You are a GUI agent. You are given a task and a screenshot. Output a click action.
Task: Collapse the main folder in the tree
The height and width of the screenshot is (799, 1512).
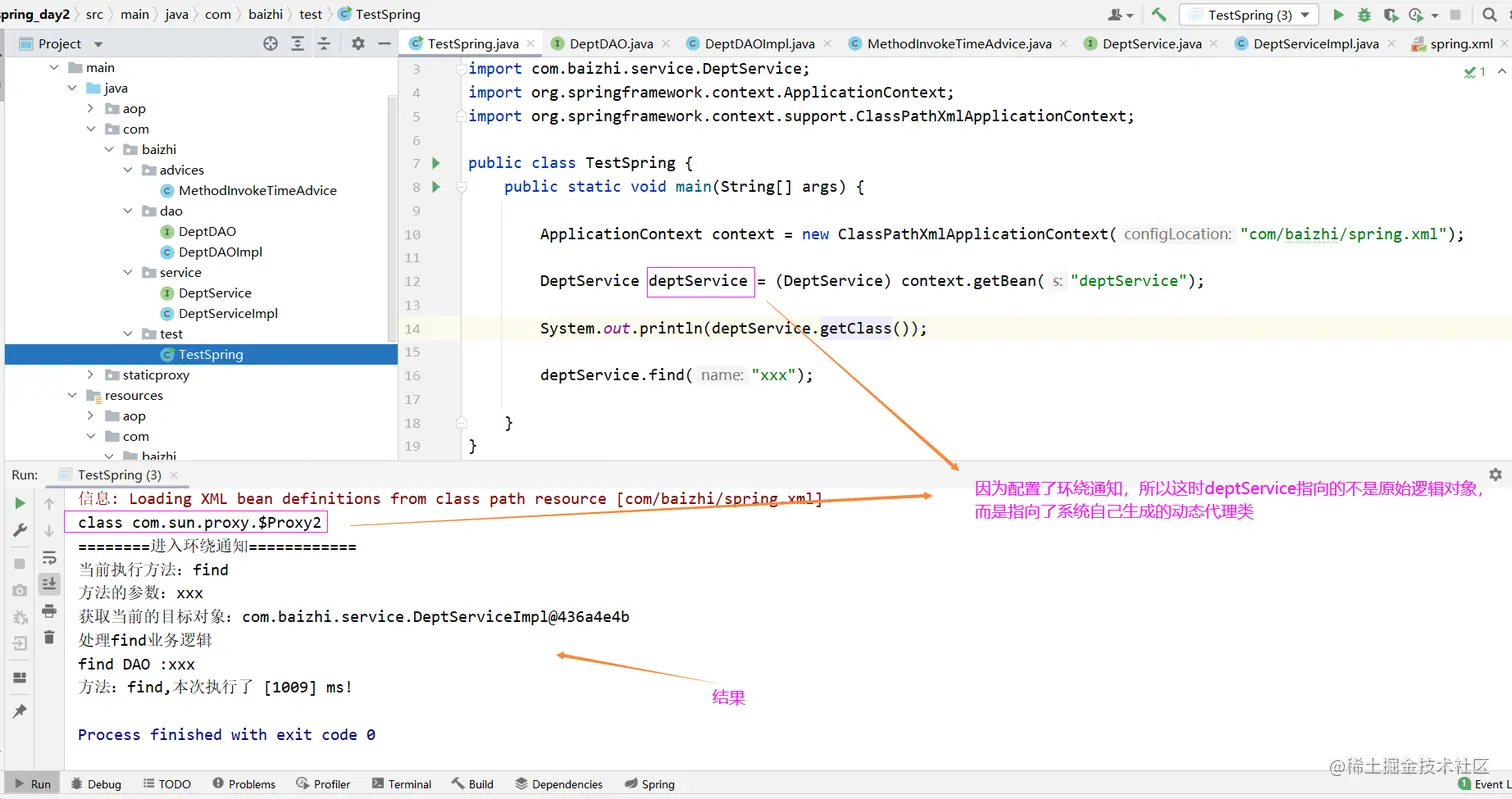coord(53,68)
